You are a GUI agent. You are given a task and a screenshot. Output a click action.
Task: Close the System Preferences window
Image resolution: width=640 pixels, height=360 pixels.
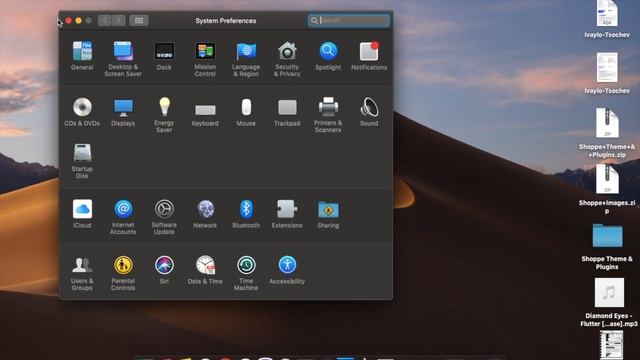69,20
